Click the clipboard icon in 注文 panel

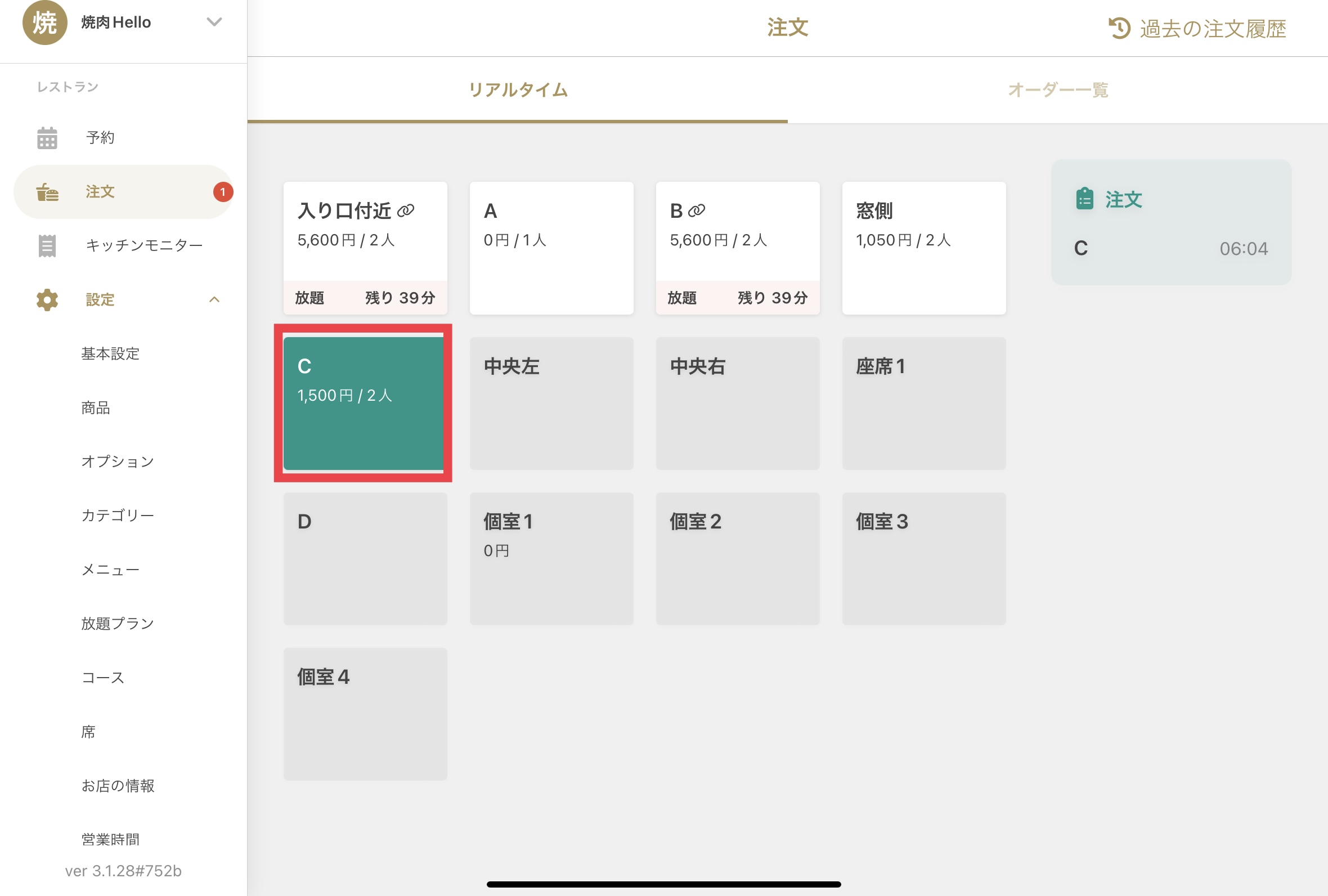pyautogui.click(x=1084, y=199)
